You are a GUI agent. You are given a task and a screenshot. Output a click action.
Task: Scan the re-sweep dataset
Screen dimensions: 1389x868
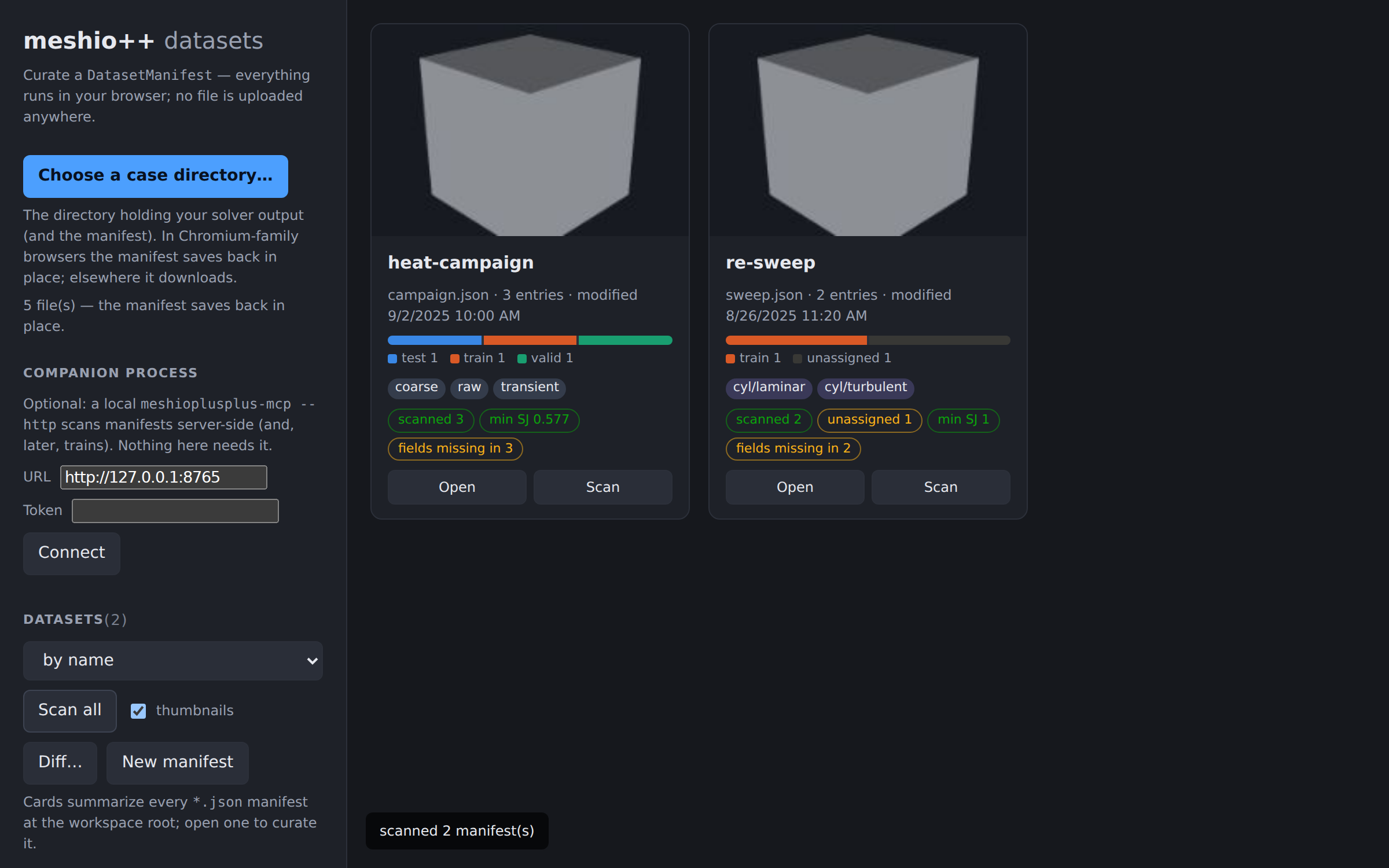[941, 487]
